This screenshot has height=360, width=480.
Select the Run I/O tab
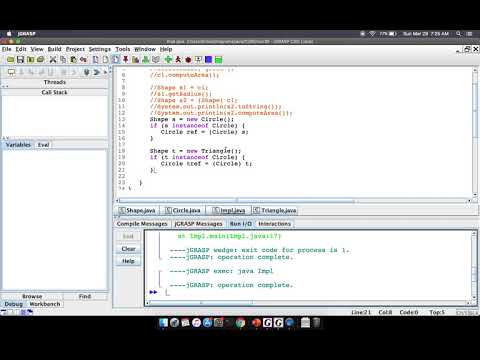241,224
